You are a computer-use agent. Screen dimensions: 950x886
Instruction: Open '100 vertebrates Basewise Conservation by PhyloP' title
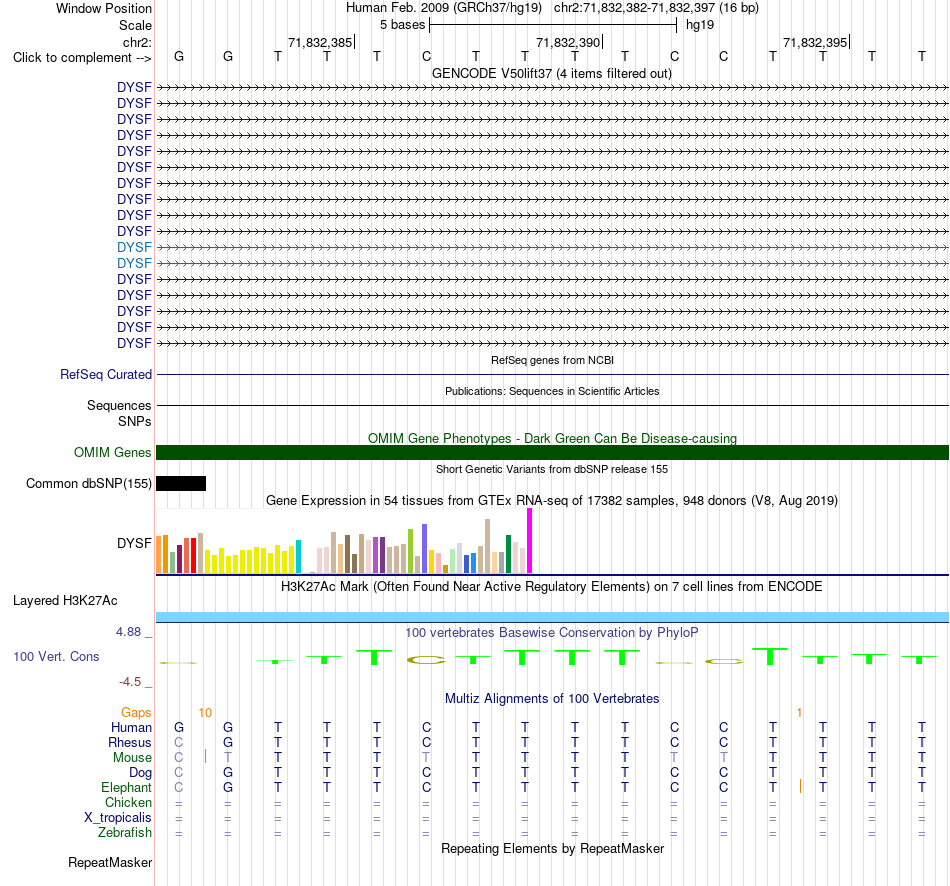click(x=551, y=633)
